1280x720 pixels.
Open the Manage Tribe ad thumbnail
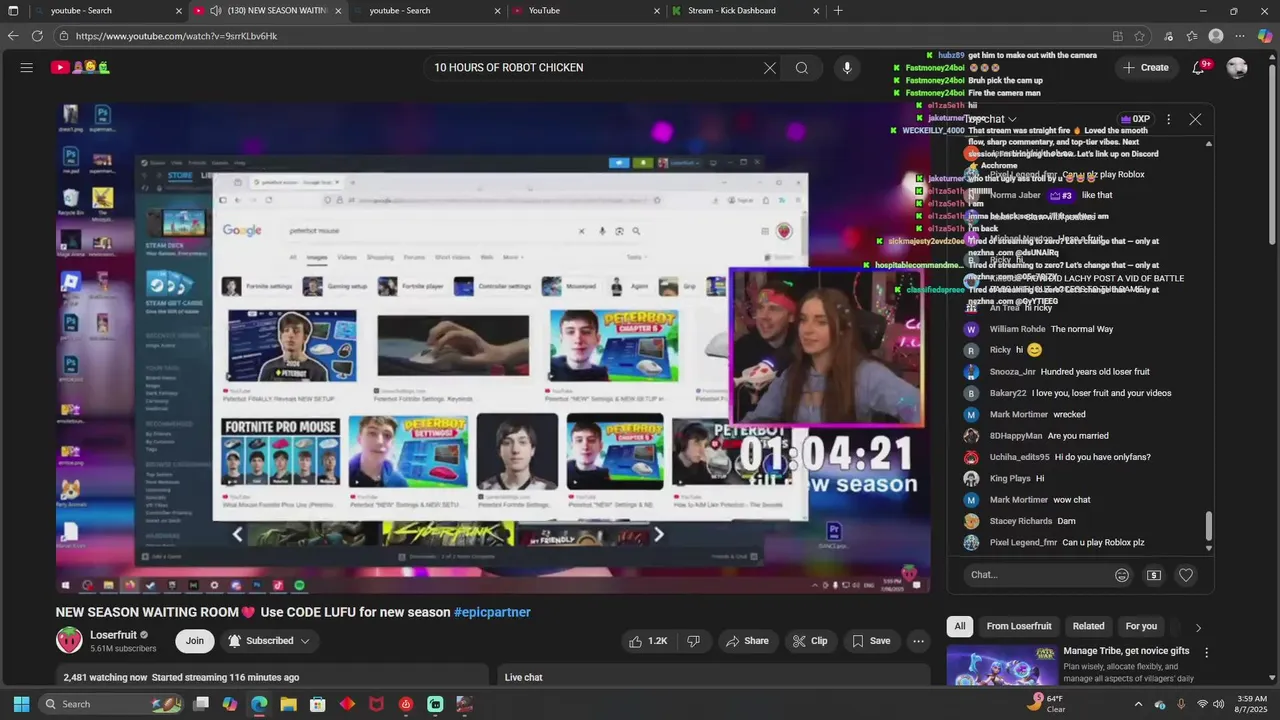[1001, 665]
